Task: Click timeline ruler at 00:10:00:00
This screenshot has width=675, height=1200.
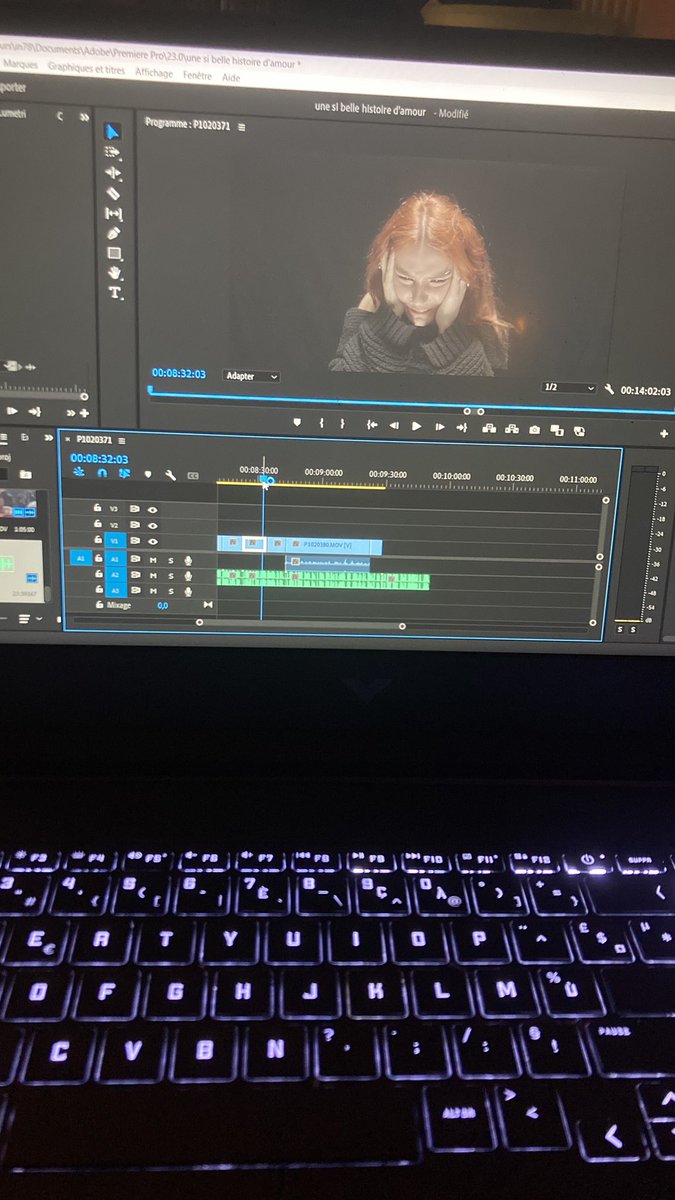Action: tap(451, 478)
